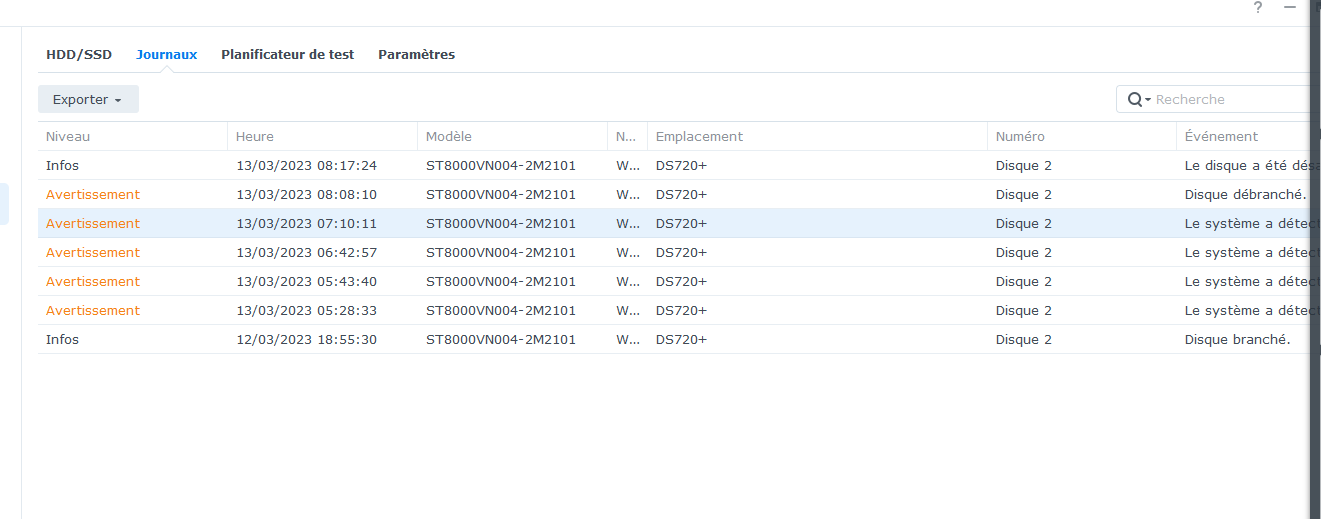The width and height of the screenshot is (1321, 519).
Task: Click the Modèle column header
Action: (449, 137)
